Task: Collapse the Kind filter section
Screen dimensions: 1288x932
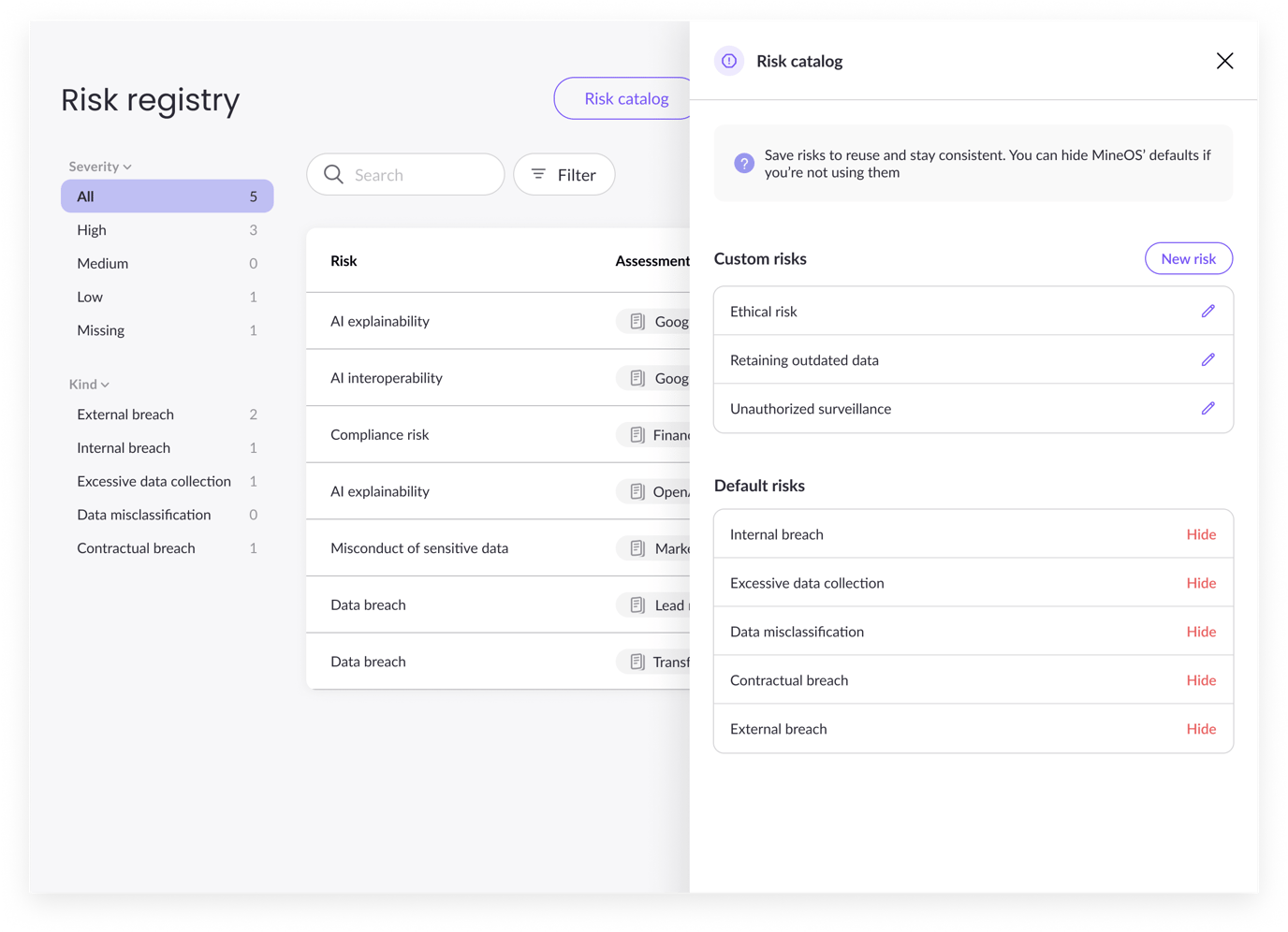Action: pyautogui.click(x=105, y=384)
